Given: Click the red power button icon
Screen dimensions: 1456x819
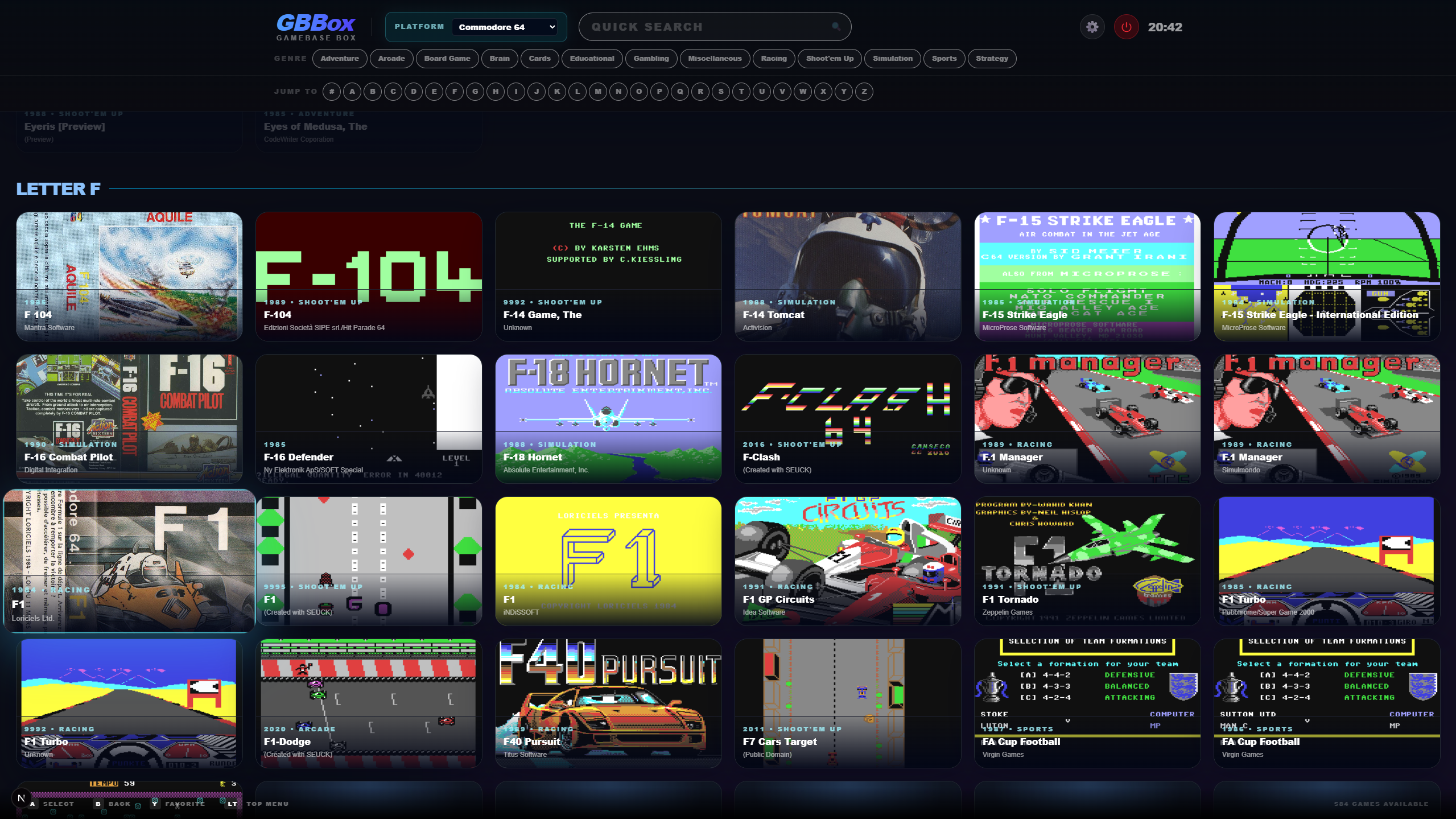Looking at the screenshot, I should point(1126,27).
